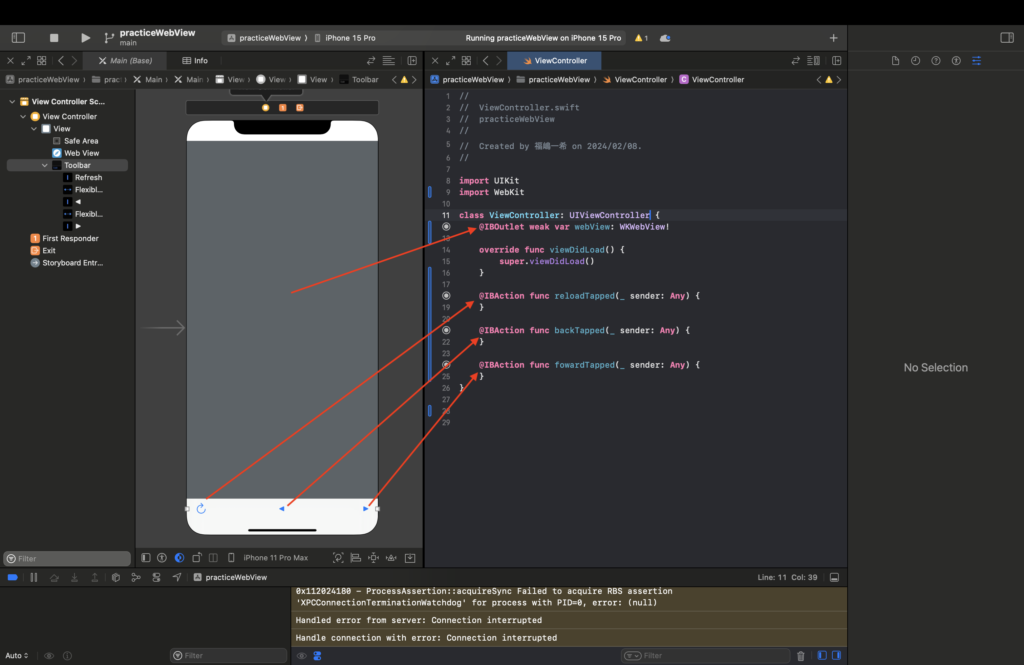The width and height of the screenshot is (1024, 665).
Task: Open the adjust editor options icon
Action: [x=813, y=60]
